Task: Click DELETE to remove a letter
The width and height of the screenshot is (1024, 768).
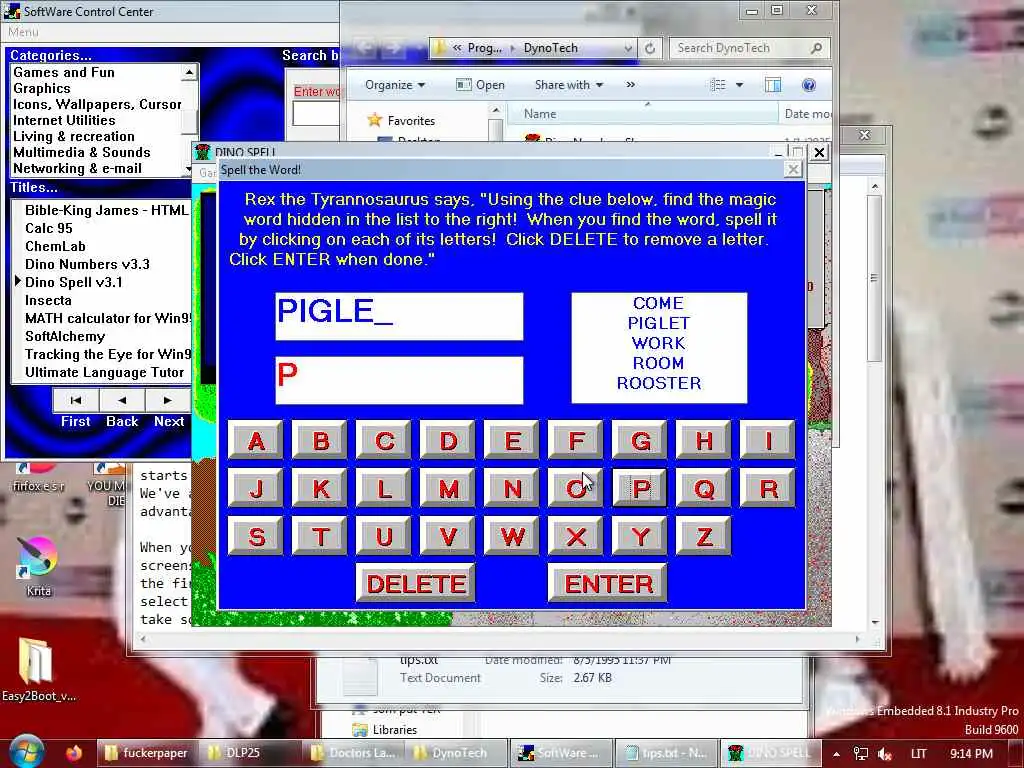Action: coord(416,583)
